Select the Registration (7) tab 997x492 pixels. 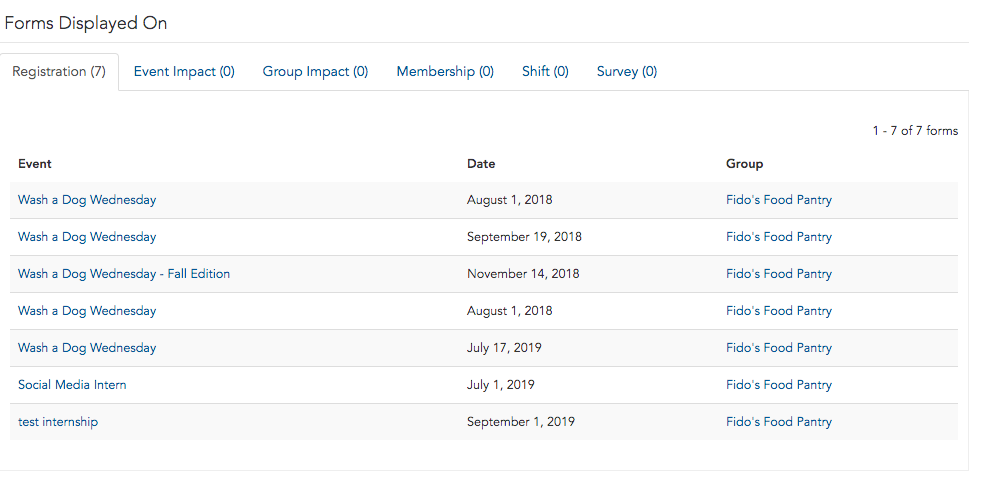59,72
